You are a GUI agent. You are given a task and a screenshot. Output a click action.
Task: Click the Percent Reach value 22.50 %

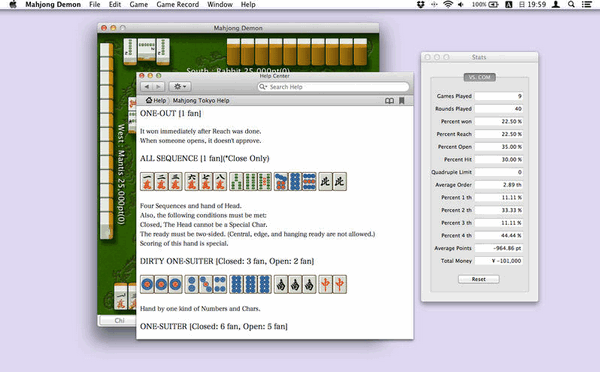pos(499,134)
